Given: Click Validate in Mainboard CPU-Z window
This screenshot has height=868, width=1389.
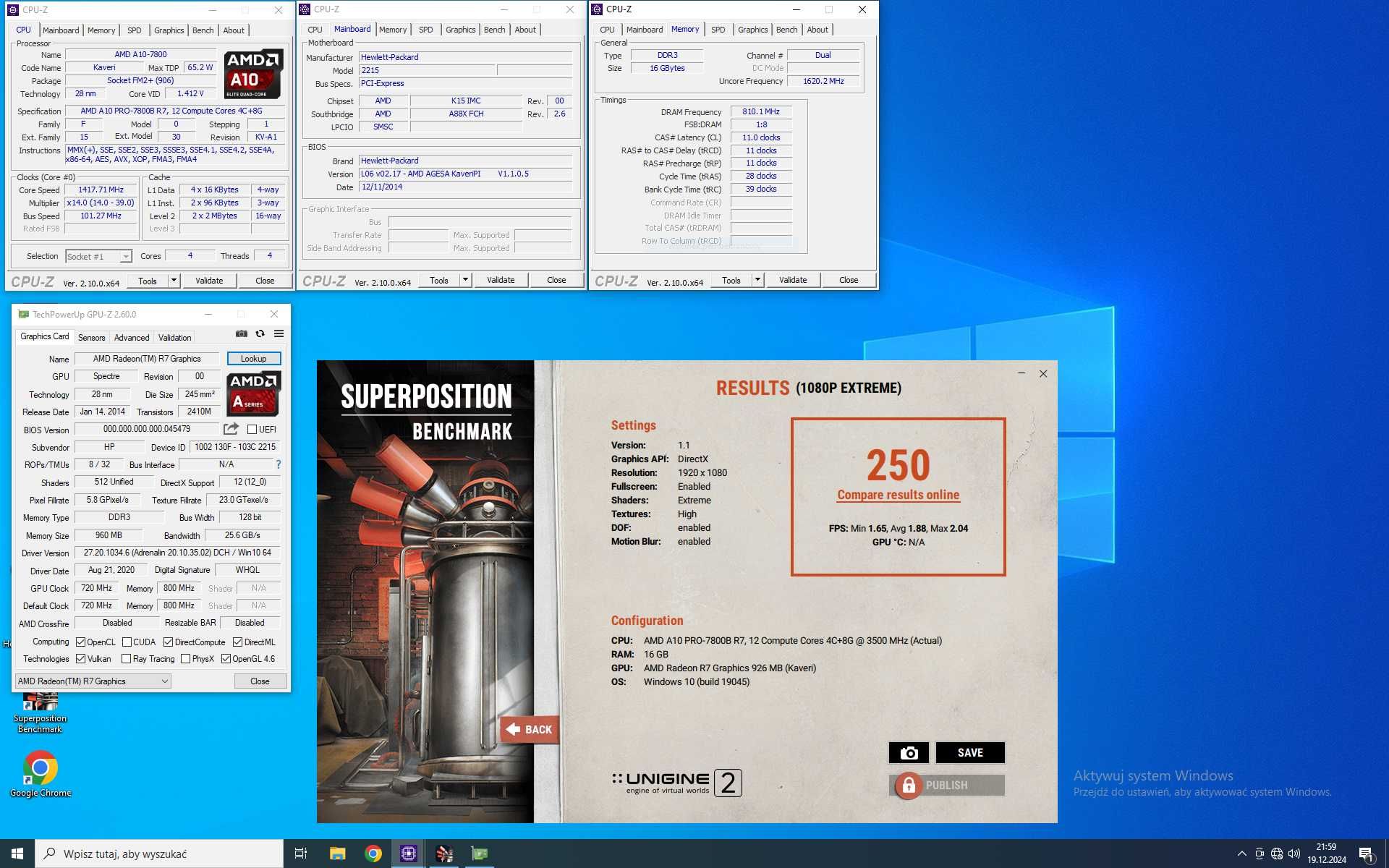Looking at the screenshot, I should coord(501,280).
